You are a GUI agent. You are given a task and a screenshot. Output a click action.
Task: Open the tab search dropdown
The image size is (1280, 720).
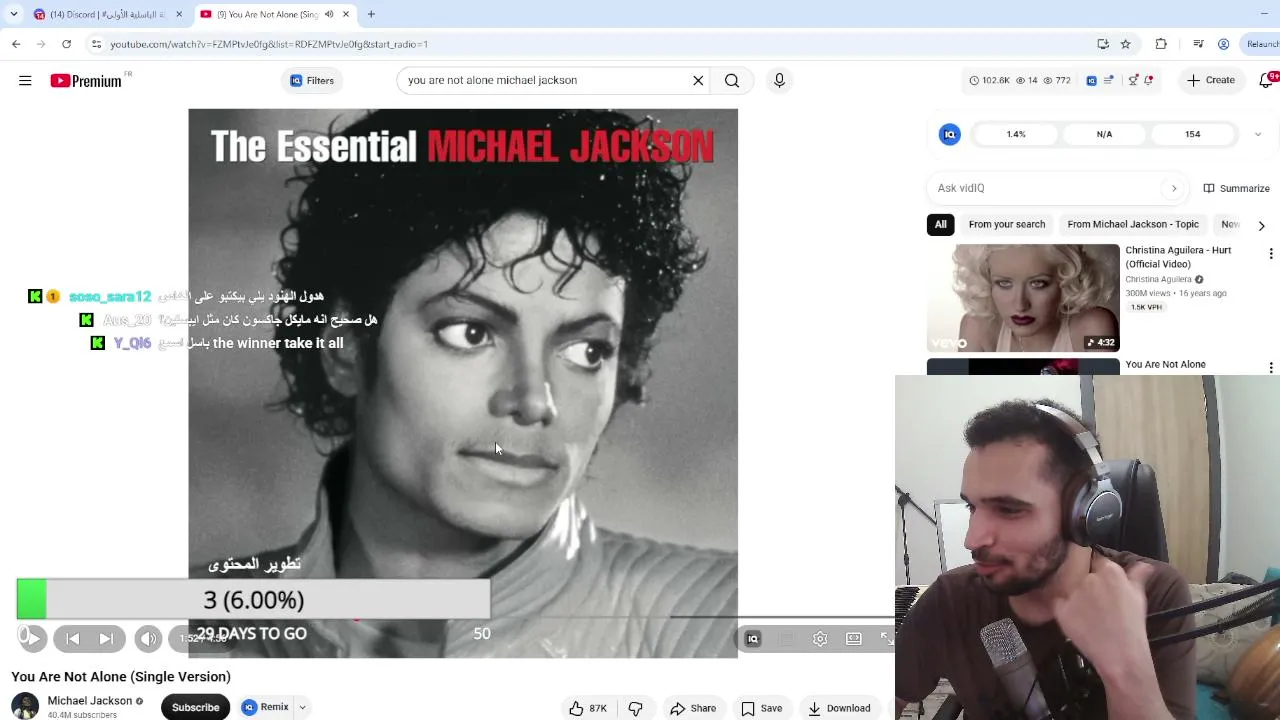[x=13, y=14]
